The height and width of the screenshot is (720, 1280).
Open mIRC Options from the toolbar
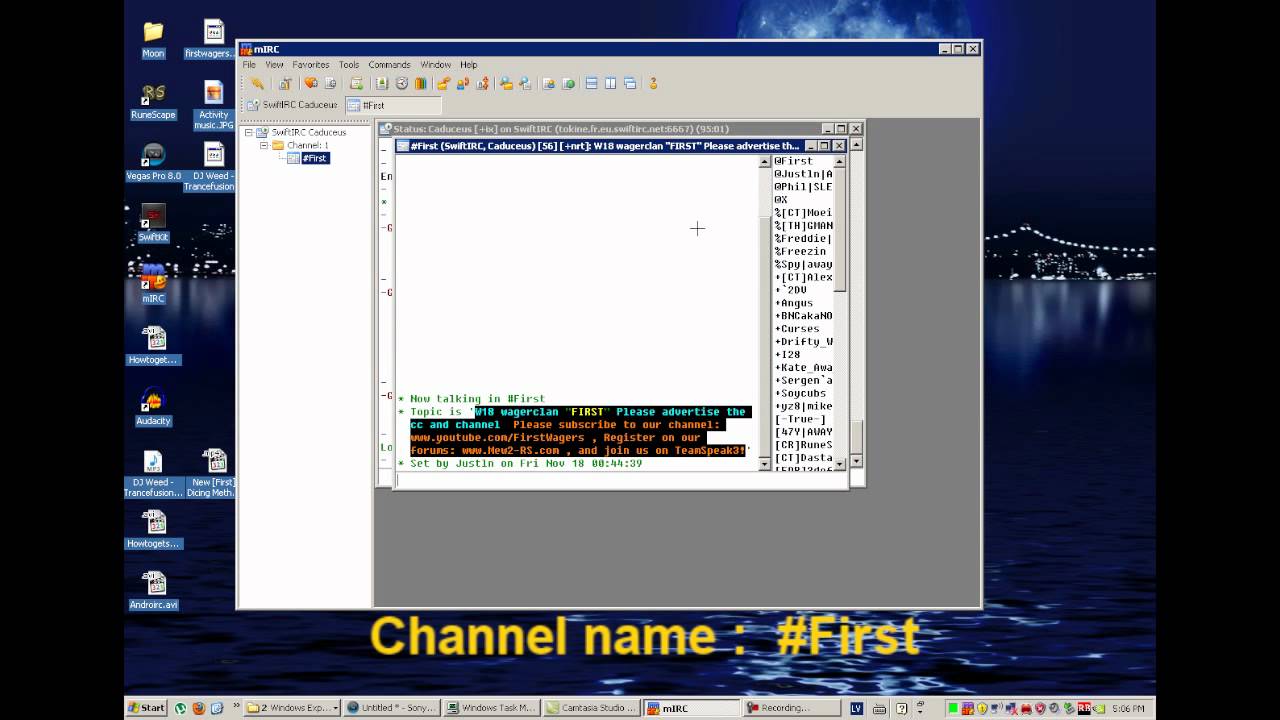(285, 84)
